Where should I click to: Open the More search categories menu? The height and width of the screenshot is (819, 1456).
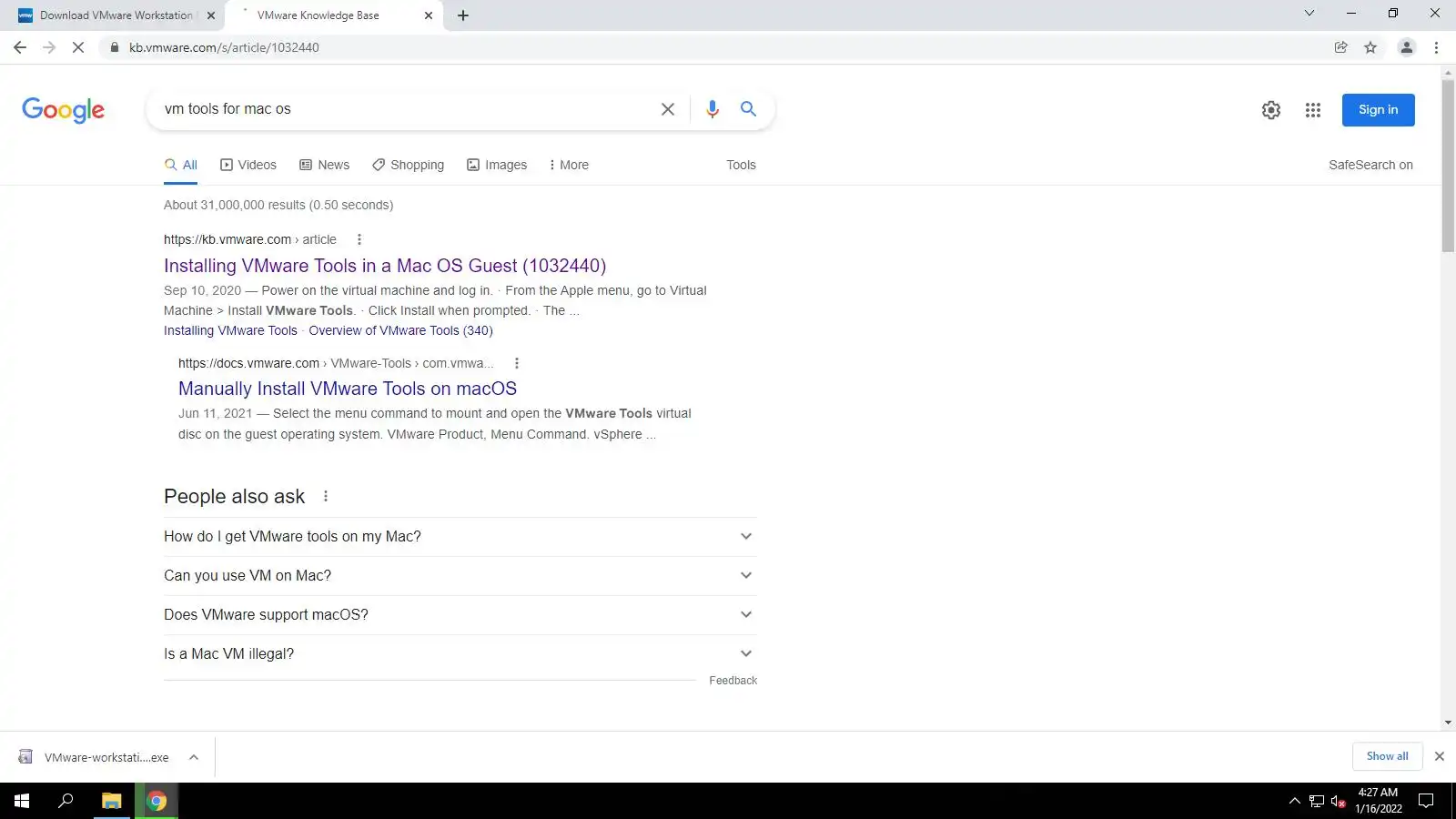click(x=569, y=165)
